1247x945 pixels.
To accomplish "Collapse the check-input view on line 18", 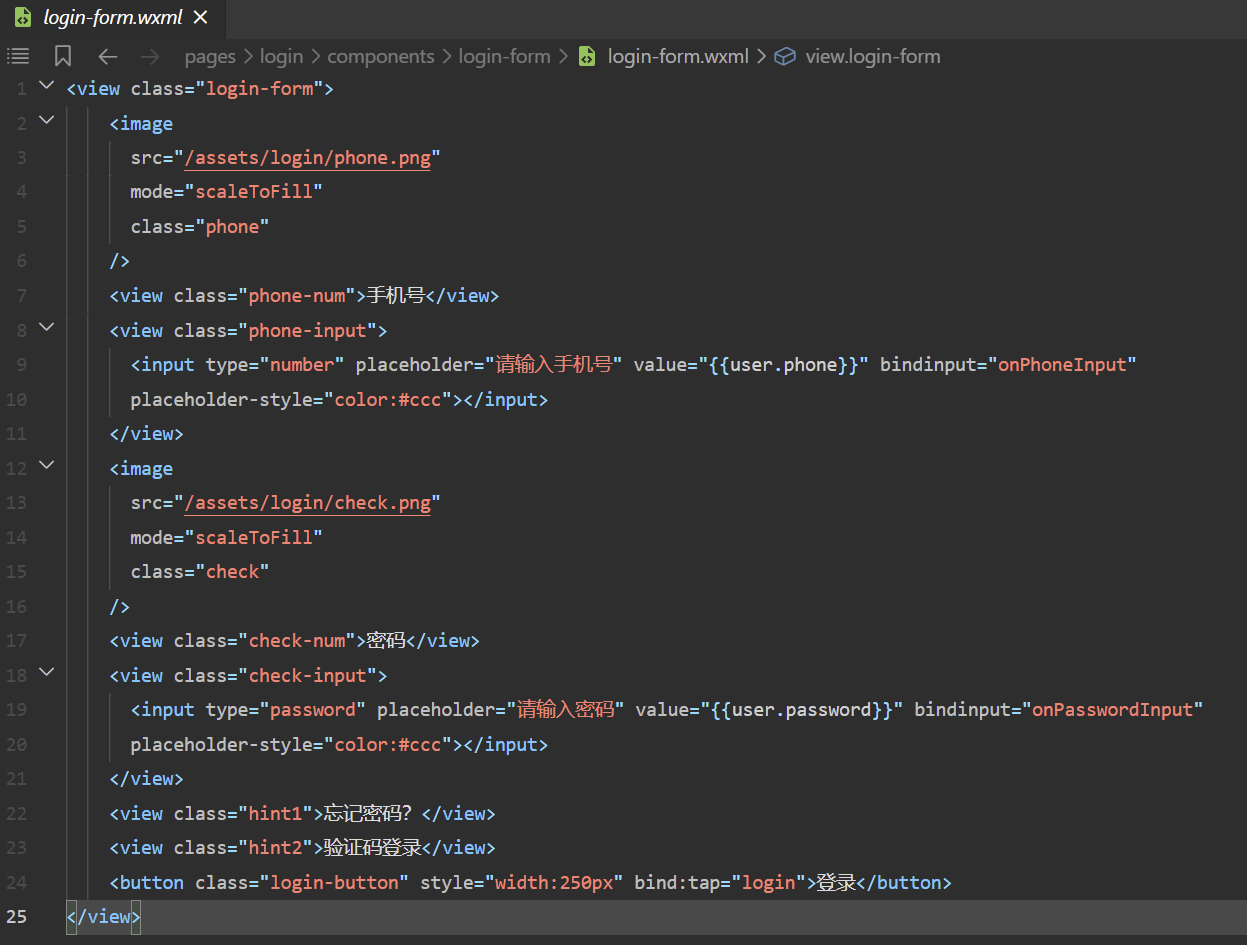I will [46, 672].
